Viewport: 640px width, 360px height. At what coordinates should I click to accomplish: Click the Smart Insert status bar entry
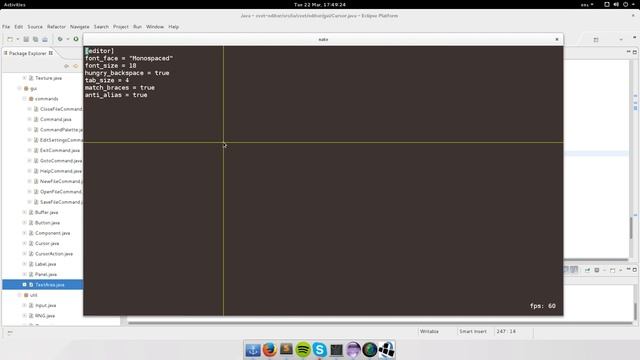(x=473, y=331)
